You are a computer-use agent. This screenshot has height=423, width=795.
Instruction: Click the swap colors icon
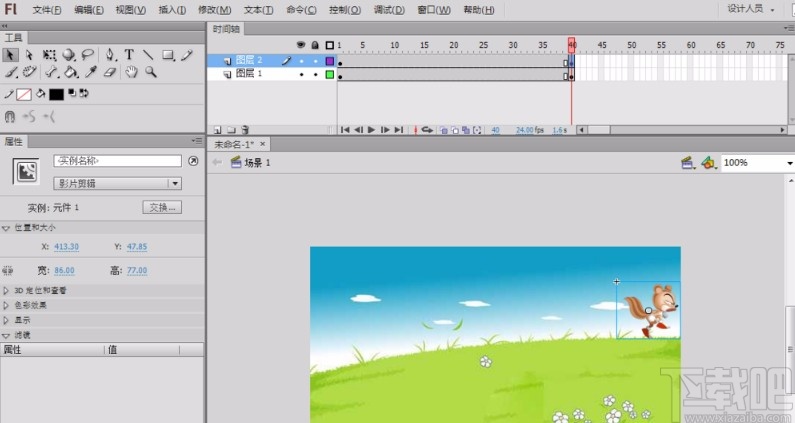point(84,93)
